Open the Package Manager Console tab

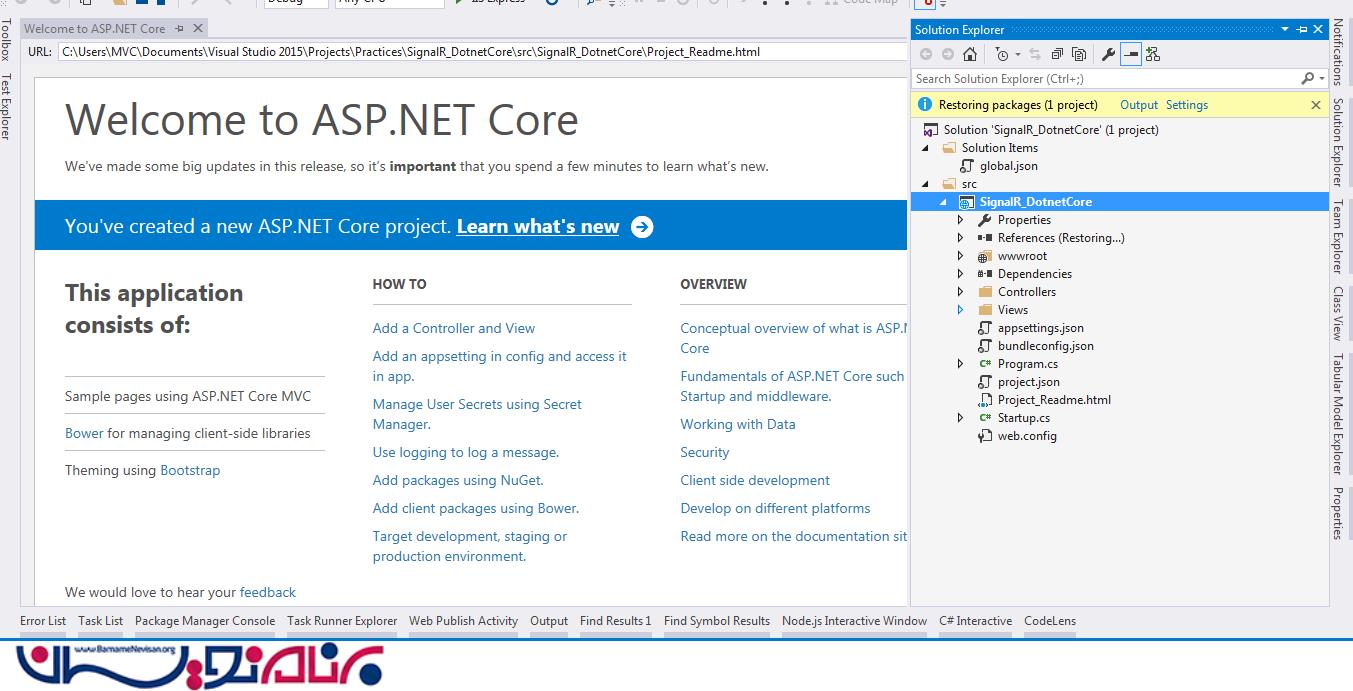pyautogui.click(x=204, y=621)
